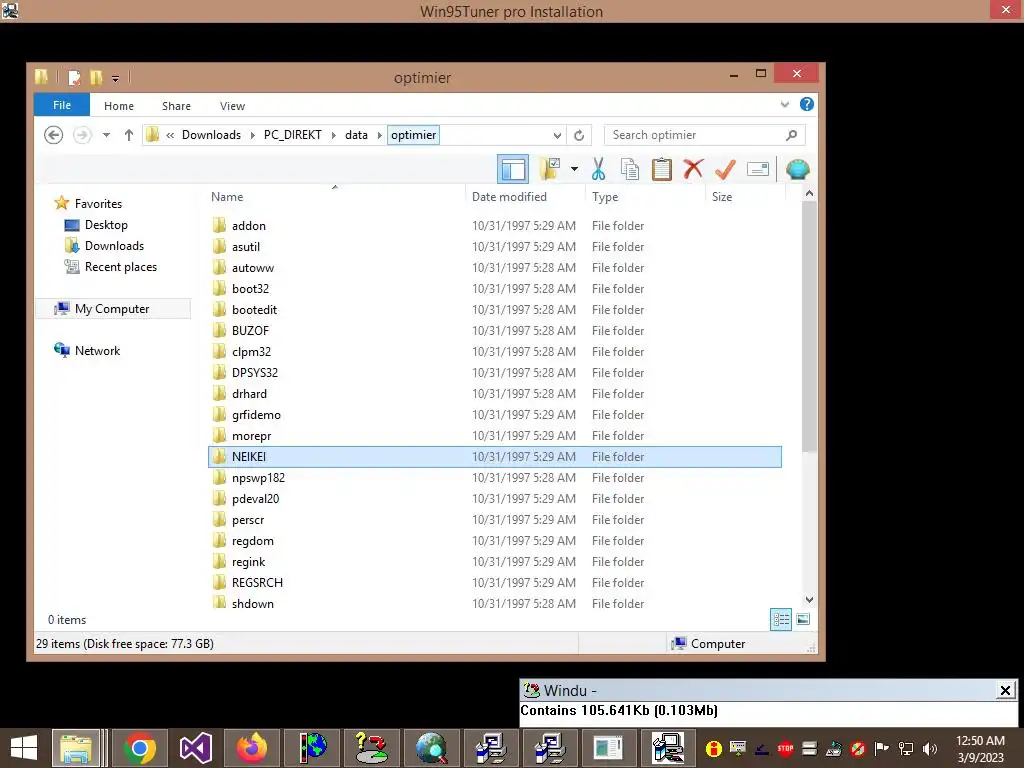Screen dimensions: 1024x768
Task: Expand the arrow after data breadcrumb
Action: coord(379,135)
